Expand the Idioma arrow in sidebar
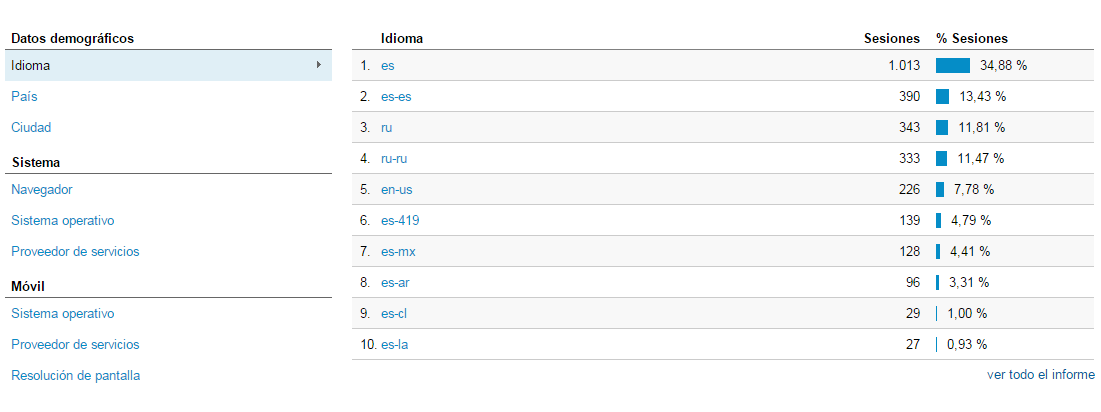This screenshot has width=1101, height=412. (x=319, y=65)
